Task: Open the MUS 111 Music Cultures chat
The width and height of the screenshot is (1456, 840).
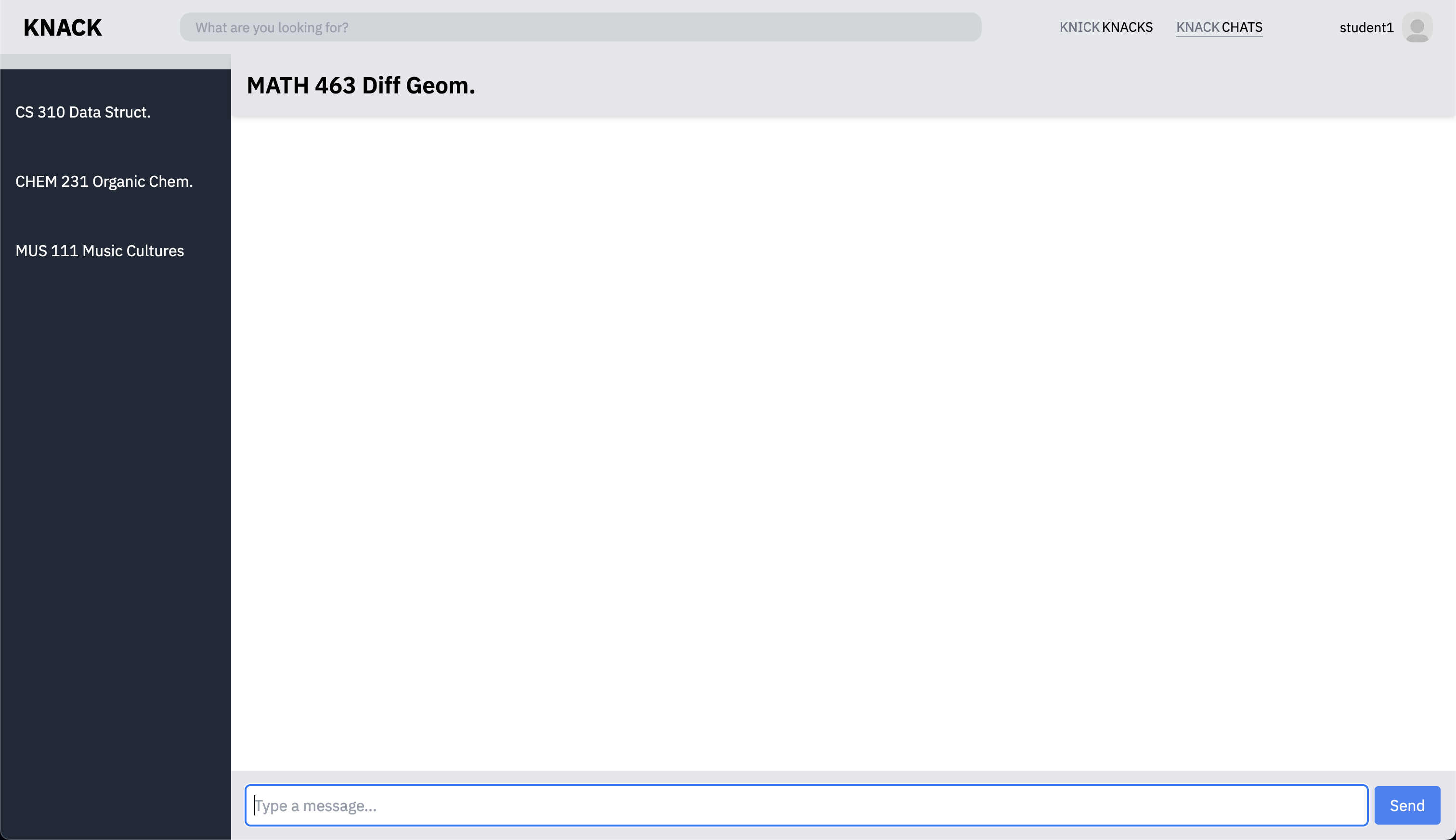Action: point(99,250)
